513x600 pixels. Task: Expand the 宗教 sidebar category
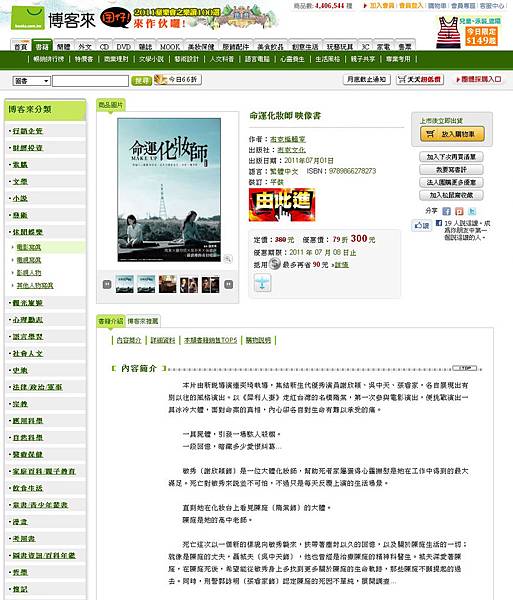(x=20, y=404)
